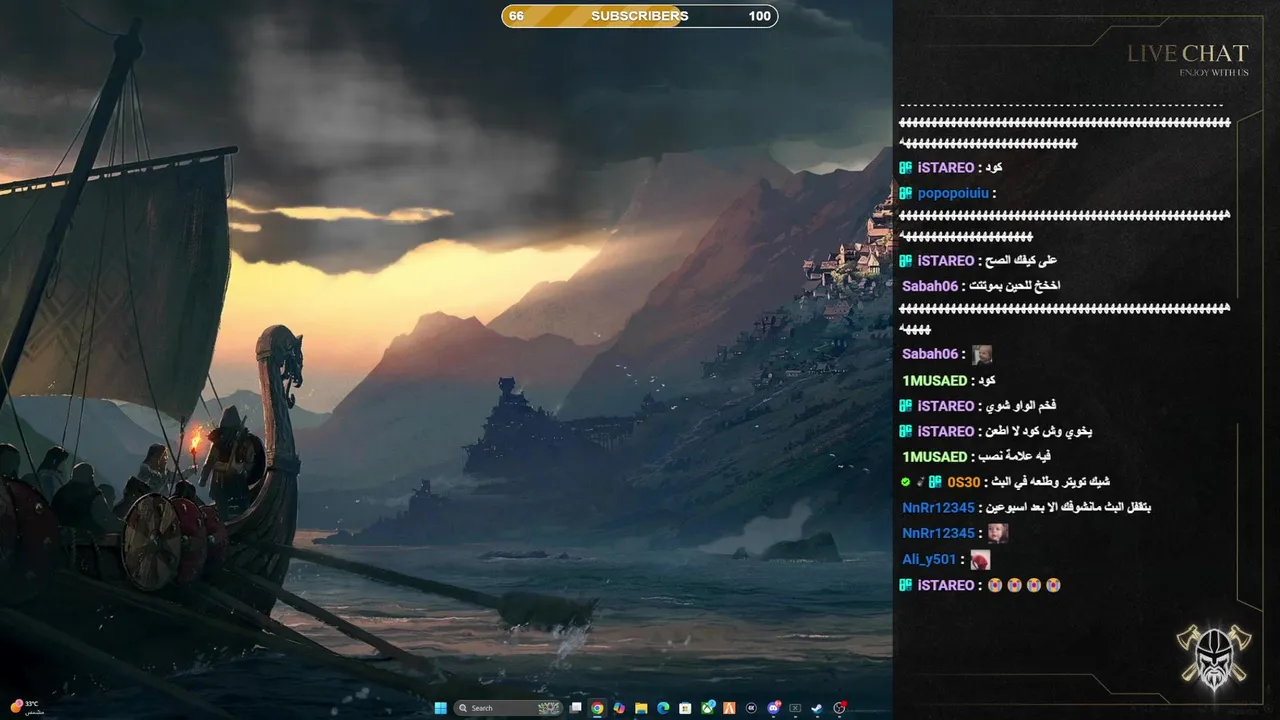
Task: Open OBS Studio from the taskbar
Action: tap(839, 708)
